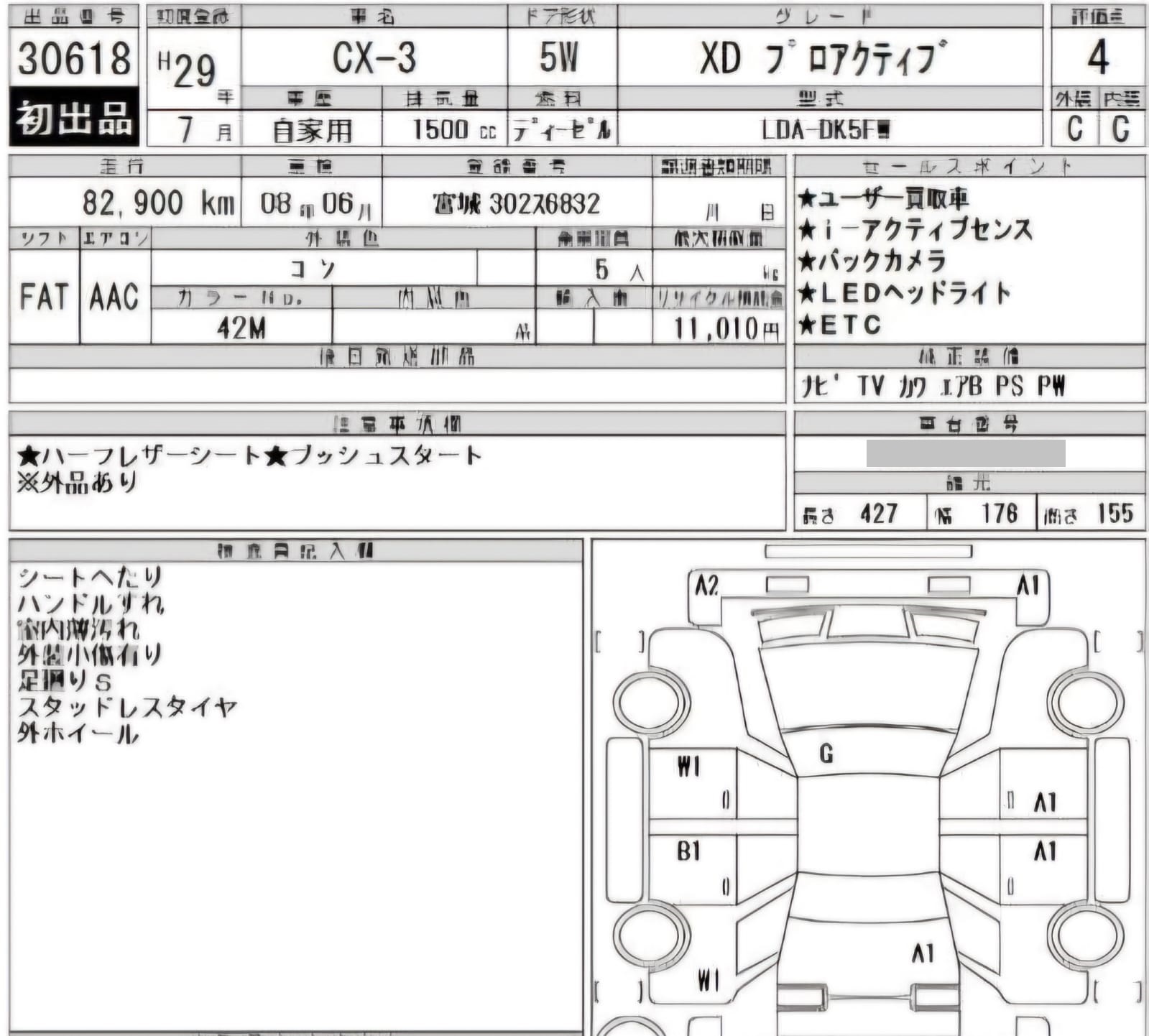
Task: Click the exterior color コン
Action: pos(313,269)
